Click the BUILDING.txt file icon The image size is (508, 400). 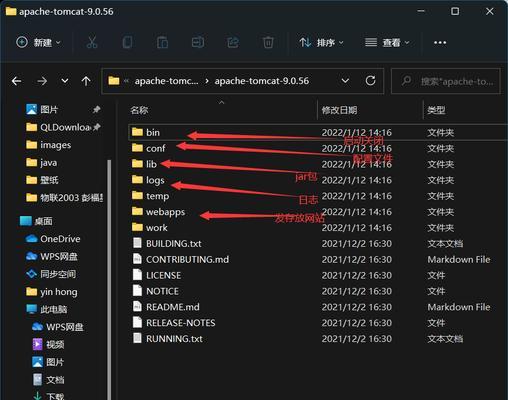pyautogui.click(x=137, y=243)
